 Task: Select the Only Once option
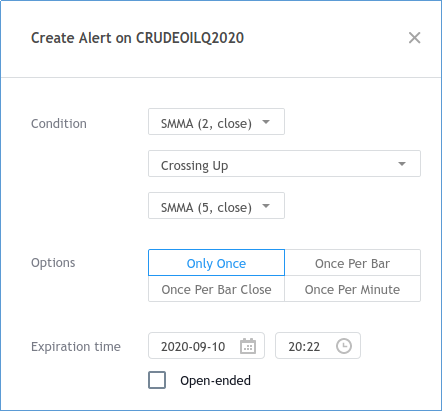[216, 263]
